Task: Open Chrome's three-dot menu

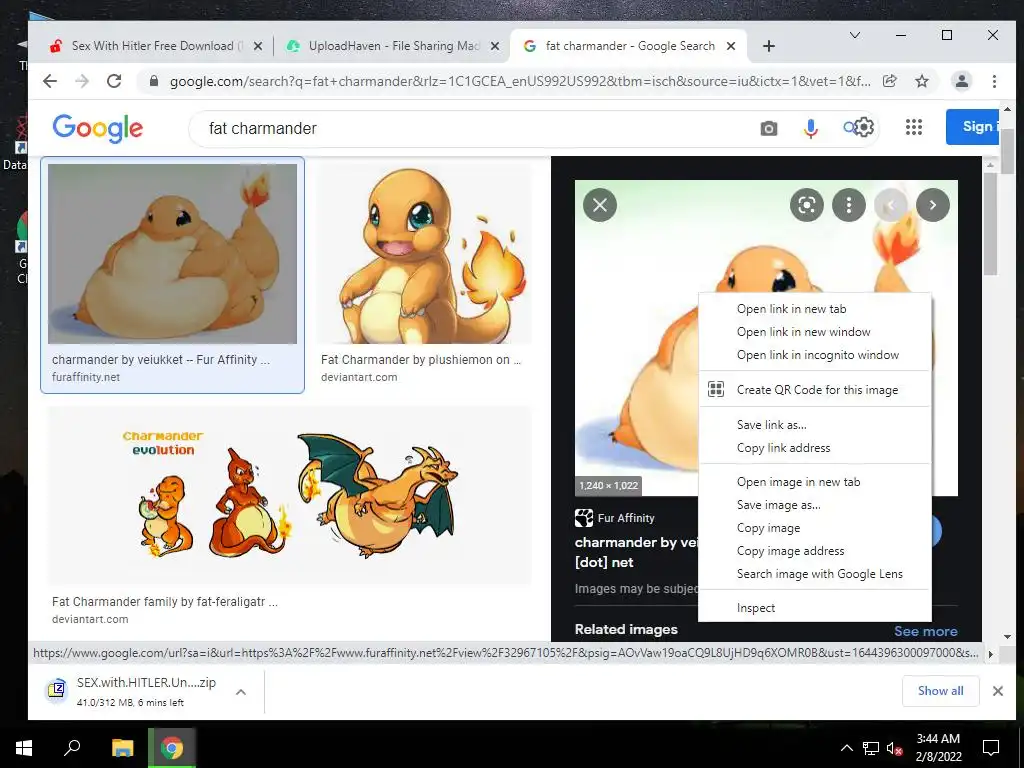Action: (994, 81)
